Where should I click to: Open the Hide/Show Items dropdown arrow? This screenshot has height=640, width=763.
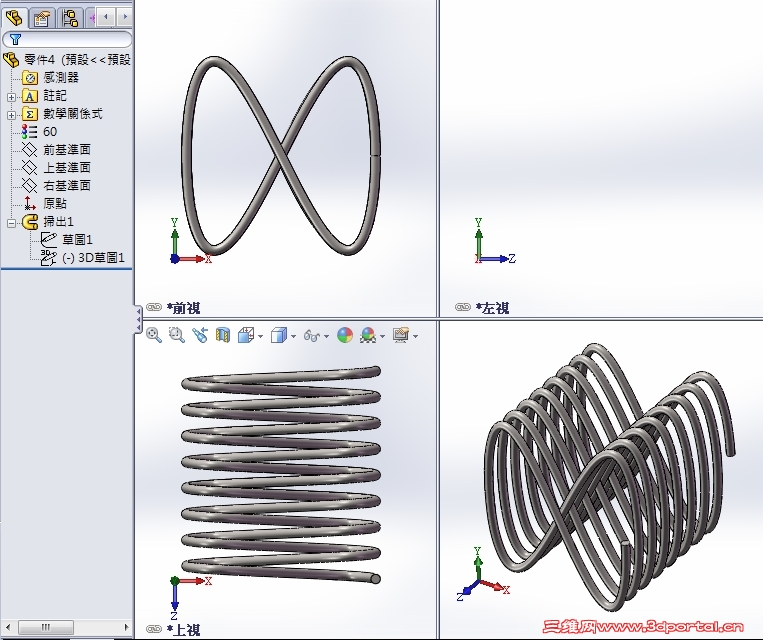click(327, 336)
